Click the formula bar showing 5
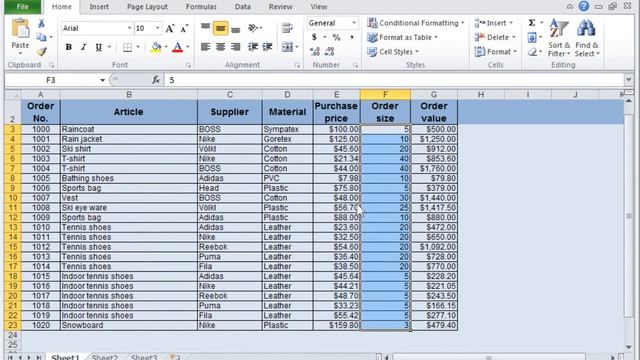The image size is (640, 360). (x=393, y=80)
